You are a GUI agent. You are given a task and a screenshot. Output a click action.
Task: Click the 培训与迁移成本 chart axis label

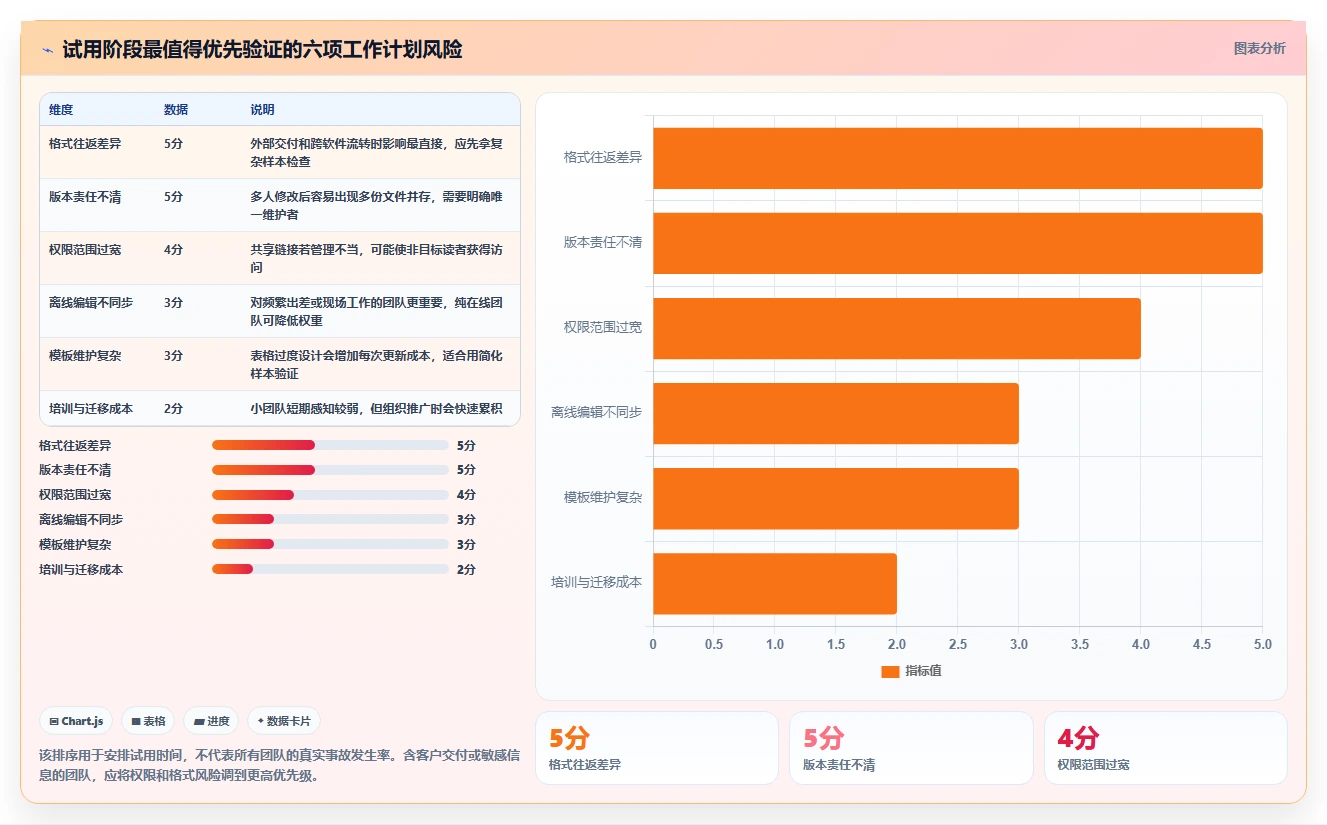[x=597, y=582]
